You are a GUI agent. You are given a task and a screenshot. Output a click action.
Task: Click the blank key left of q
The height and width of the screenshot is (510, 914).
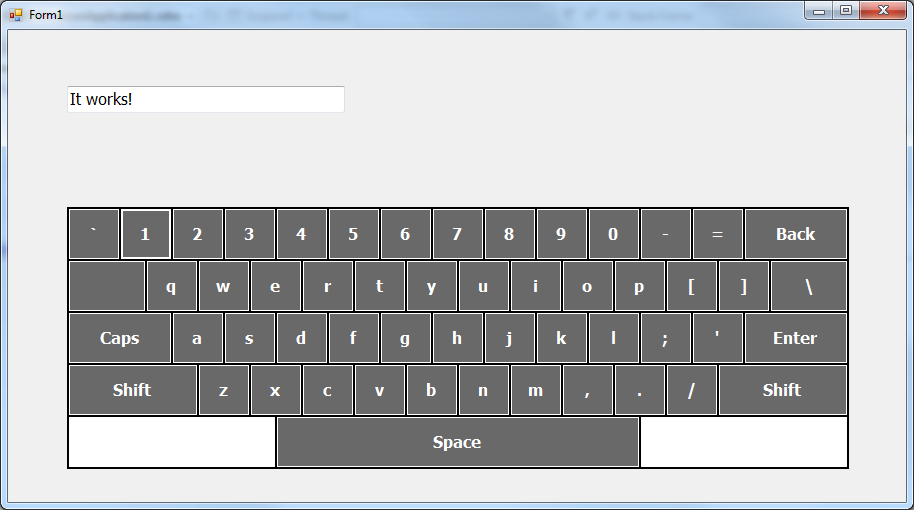pos(107,286)
